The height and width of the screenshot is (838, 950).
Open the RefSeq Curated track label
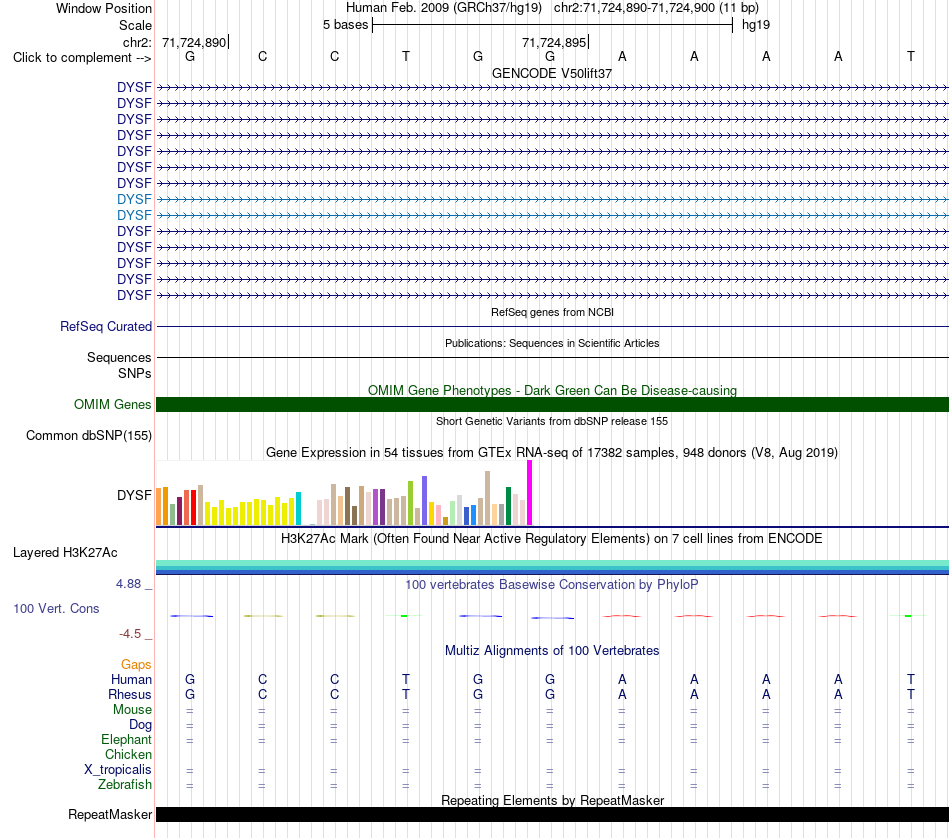click(106, 327)
